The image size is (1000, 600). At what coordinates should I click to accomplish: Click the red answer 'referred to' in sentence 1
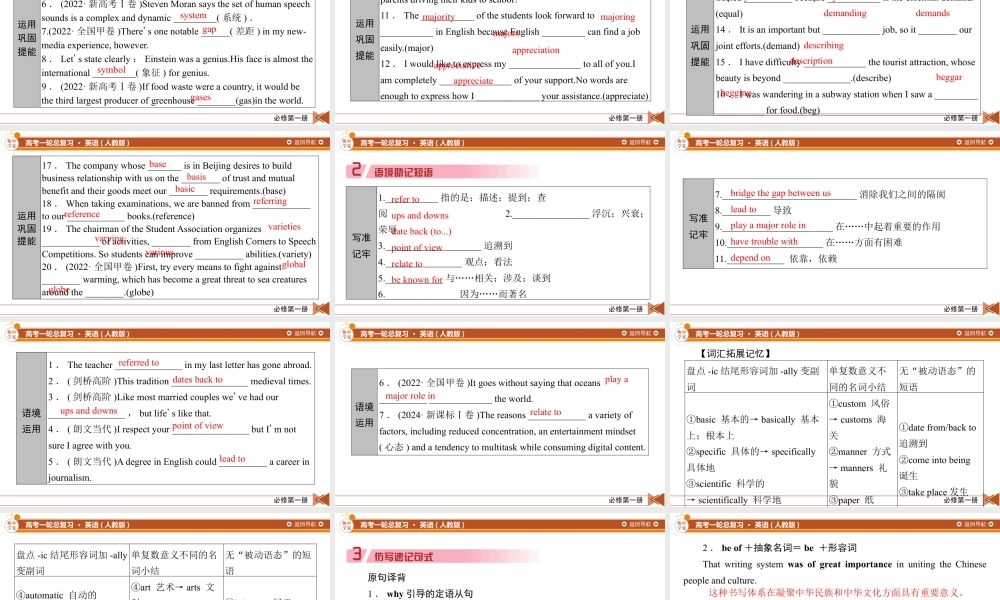[138, 362]
